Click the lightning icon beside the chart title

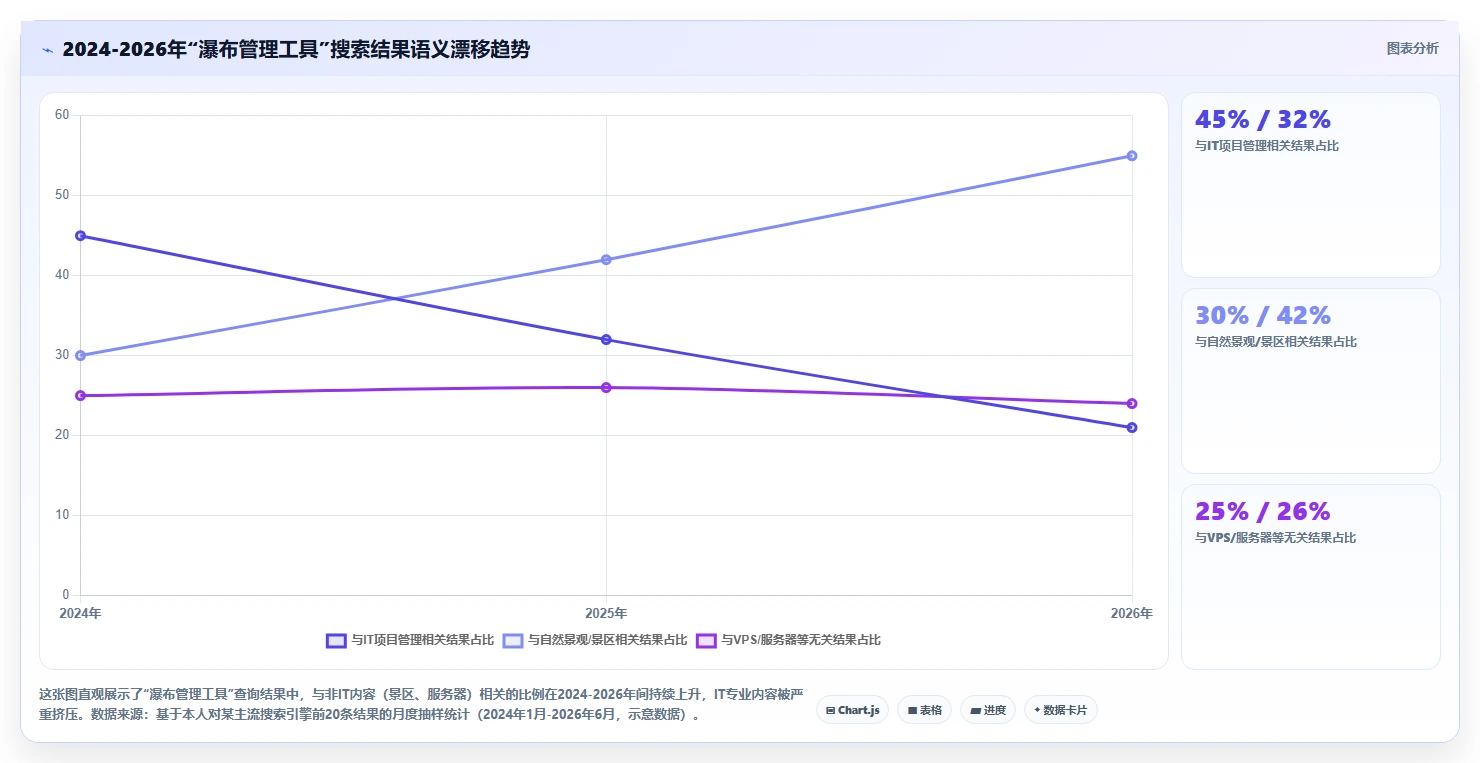pos(47,50)
